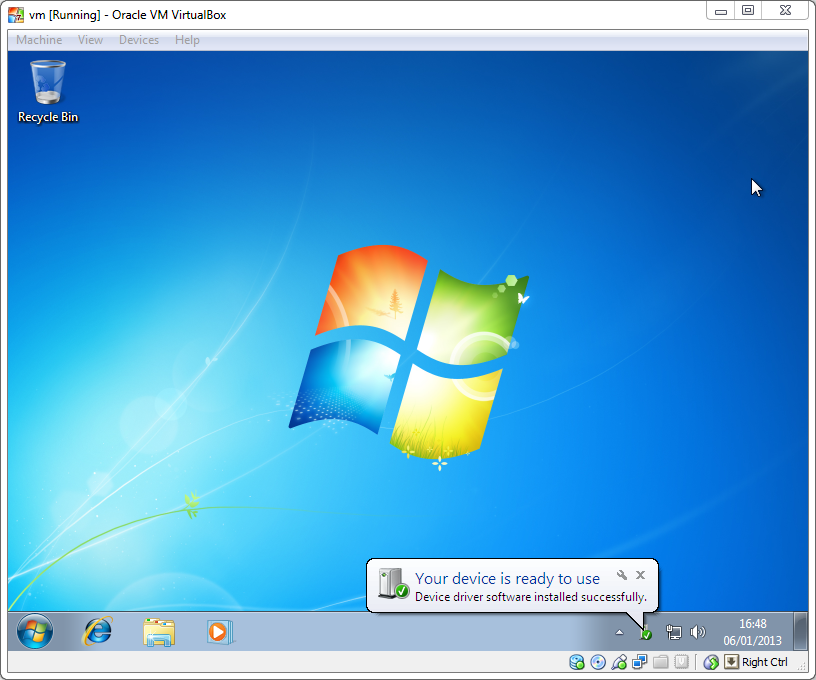Viewport: 816px width, 680px height.
Task: Click the wrench icon in notification balloon
Action: (x=622, y=575)
